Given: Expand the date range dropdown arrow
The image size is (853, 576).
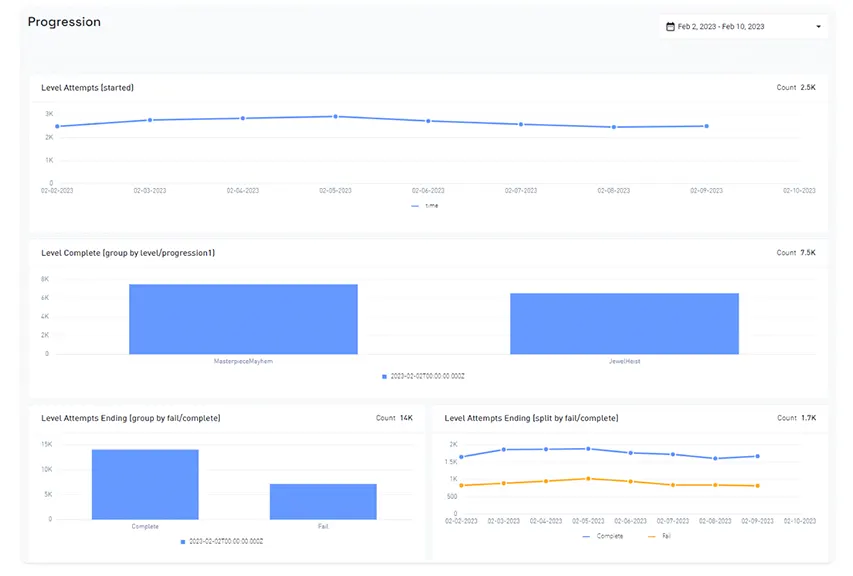Looking at the screenshot, I should [x=818, y=27].
